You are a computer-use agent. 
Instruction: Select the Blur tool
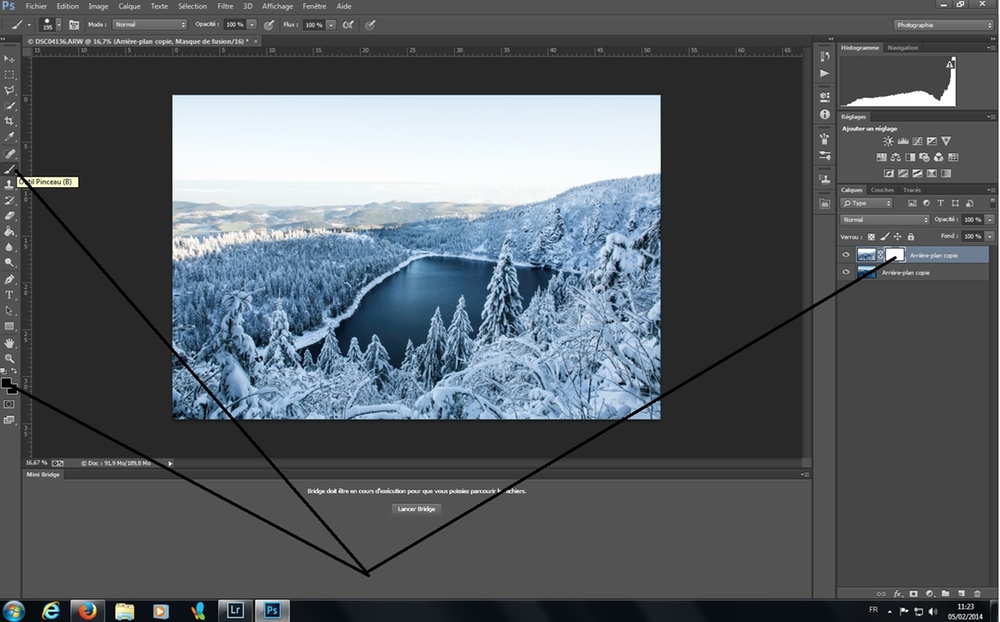tap(9, 248)
